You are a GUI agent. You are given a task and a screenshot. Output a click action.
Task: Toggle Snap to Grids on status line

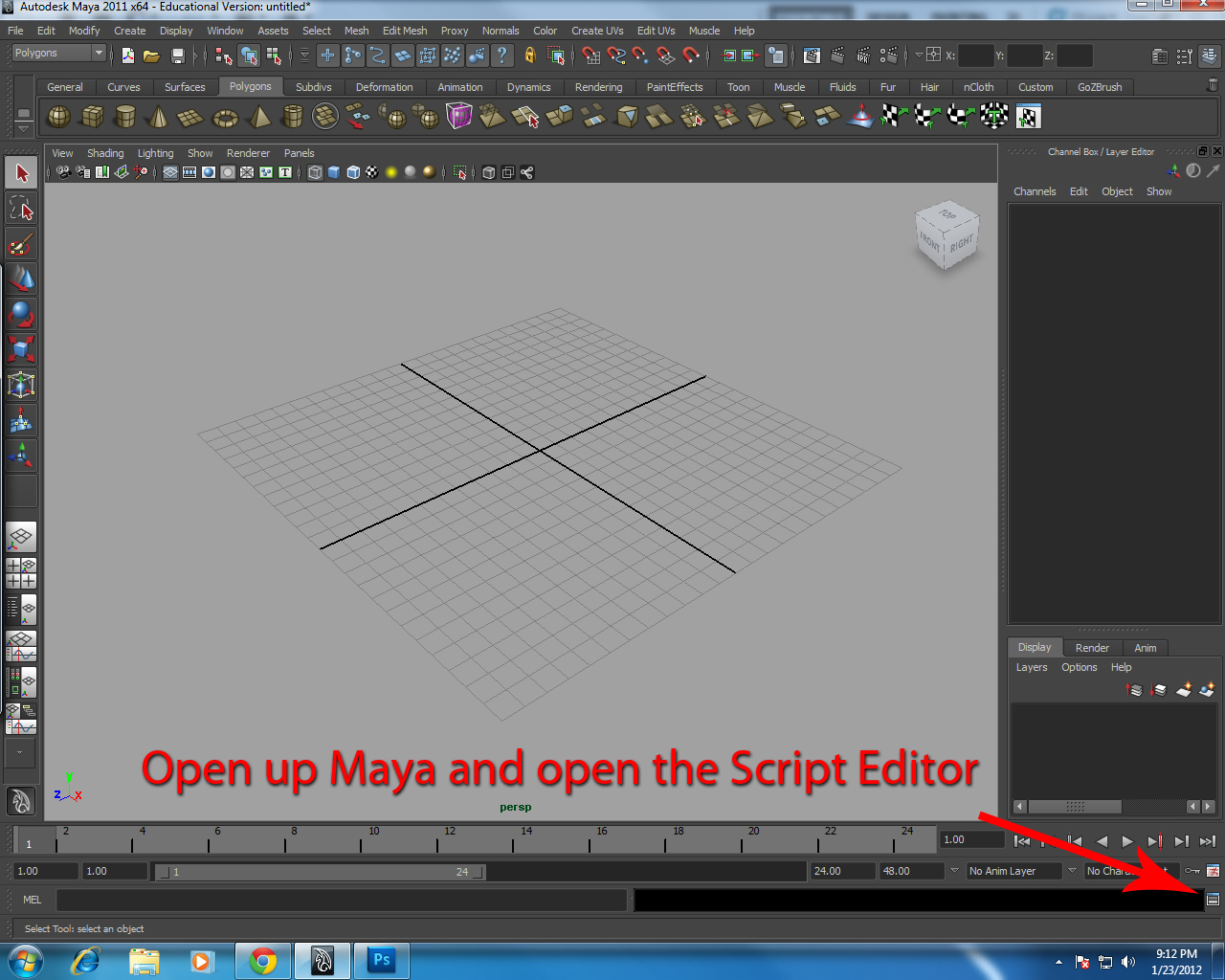[x=591, y=56]
